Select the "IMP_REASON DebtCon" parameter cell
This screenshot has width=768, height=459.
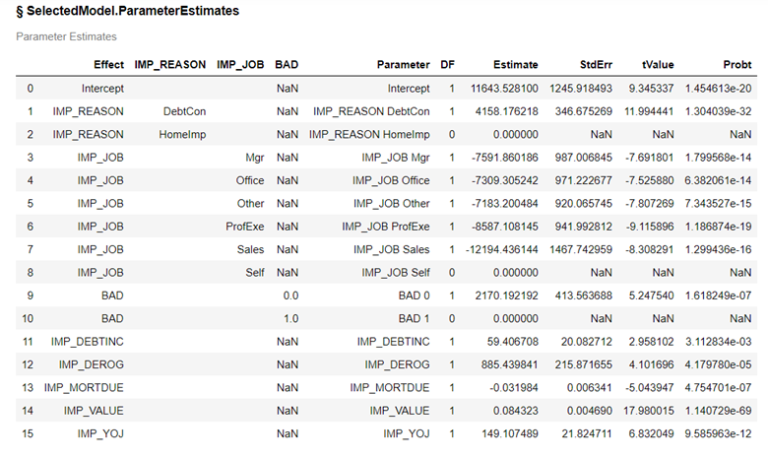click(371, 111)
